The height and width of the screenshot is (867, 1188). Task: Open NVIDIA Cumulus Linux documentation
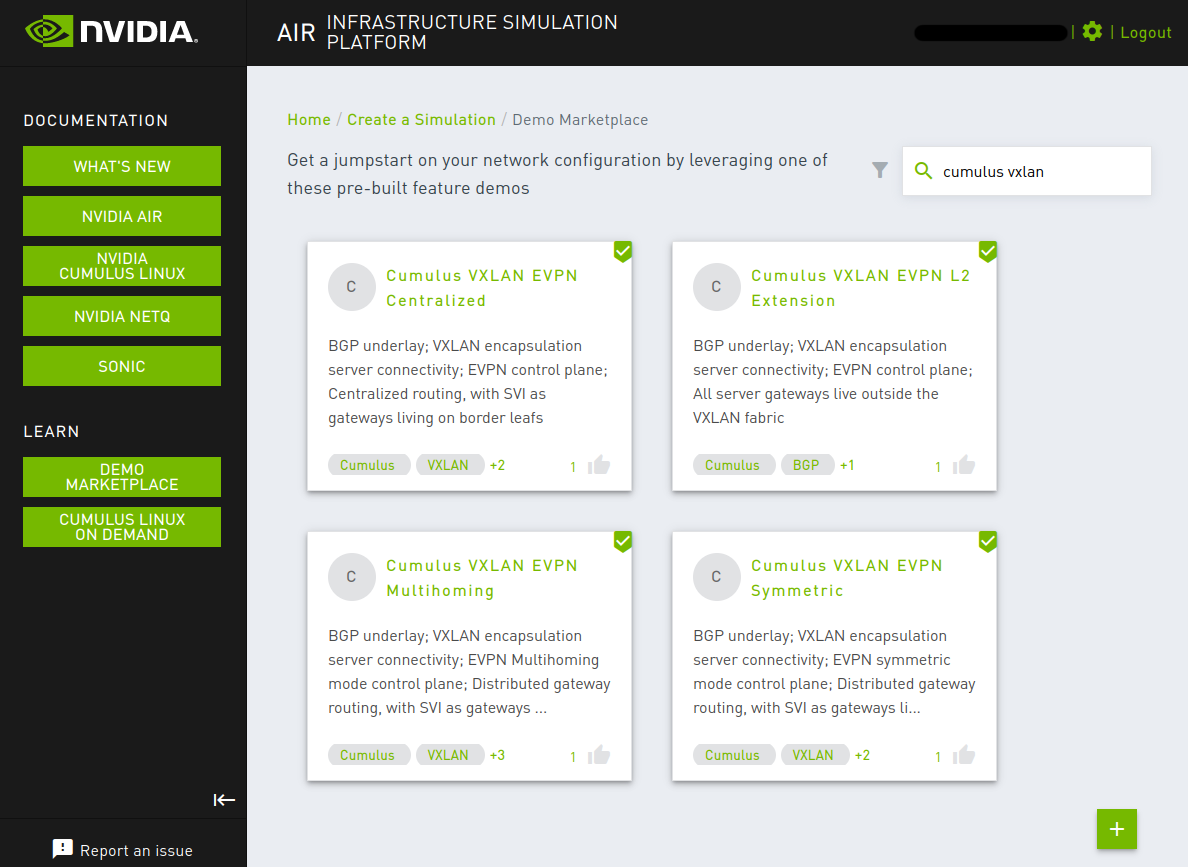(x=122, y=266)
